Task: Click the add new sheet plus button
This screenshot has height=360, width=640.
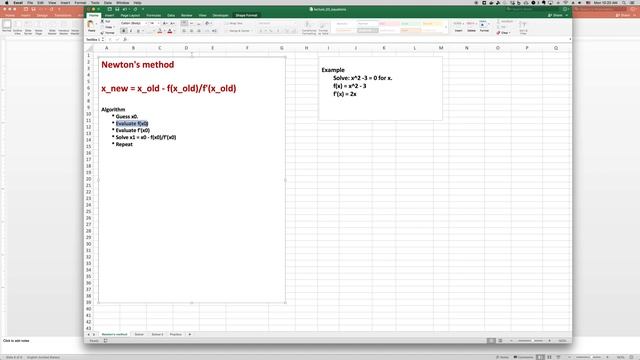Action: tap(190, 334)
